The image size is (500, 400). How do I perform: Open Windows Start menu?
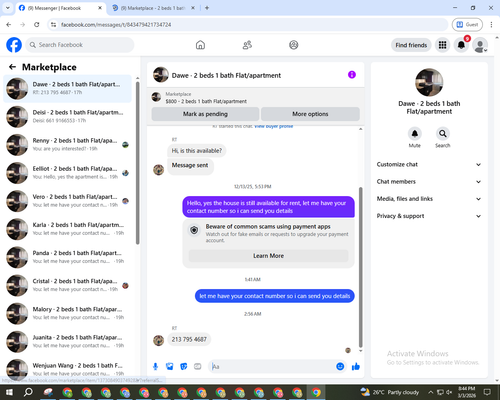point(9,392)
